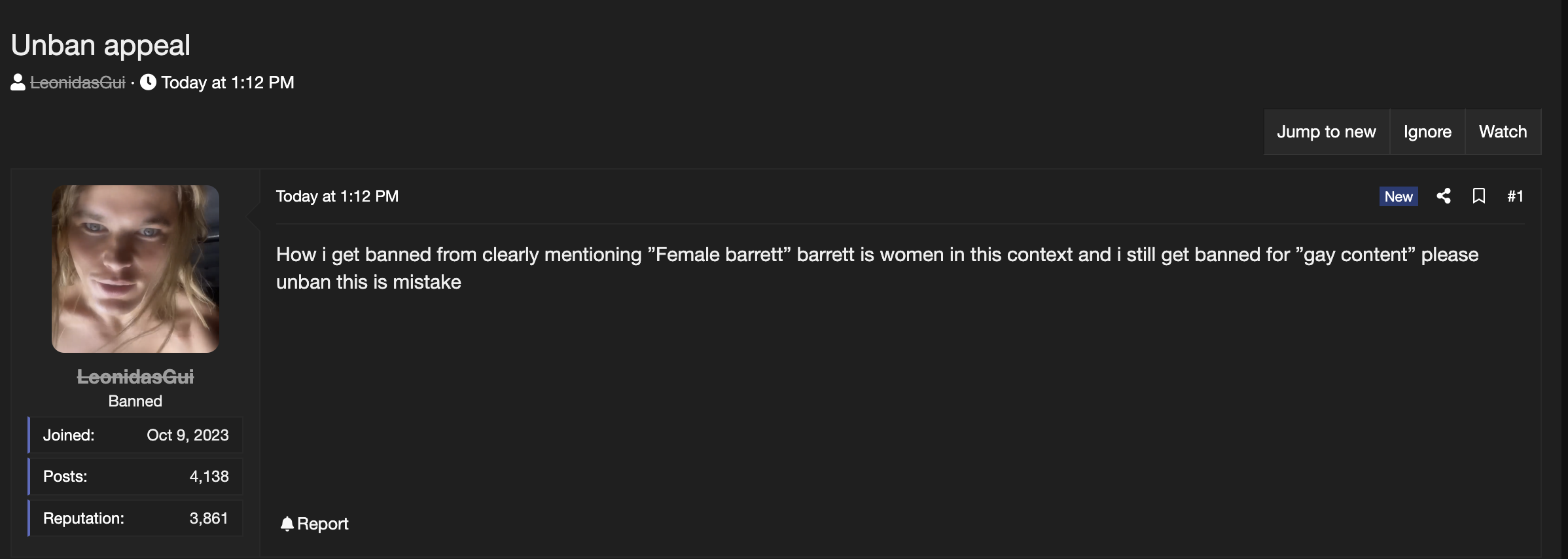Screen dimensions: 1568x559
Task: Click the clock icon near thread date
Action: [149, 82]
